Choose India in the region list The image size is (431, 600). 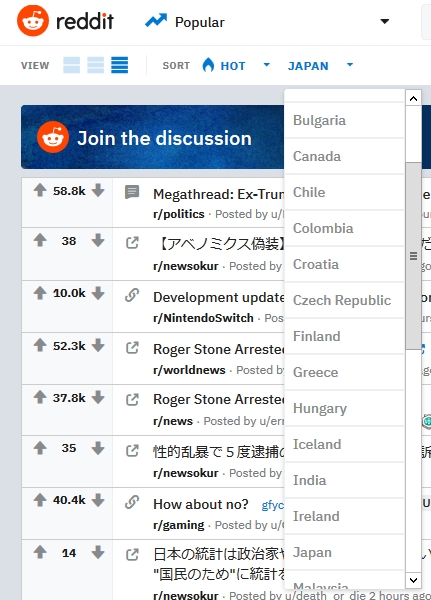pyautogui.click(x=344, y=480)
